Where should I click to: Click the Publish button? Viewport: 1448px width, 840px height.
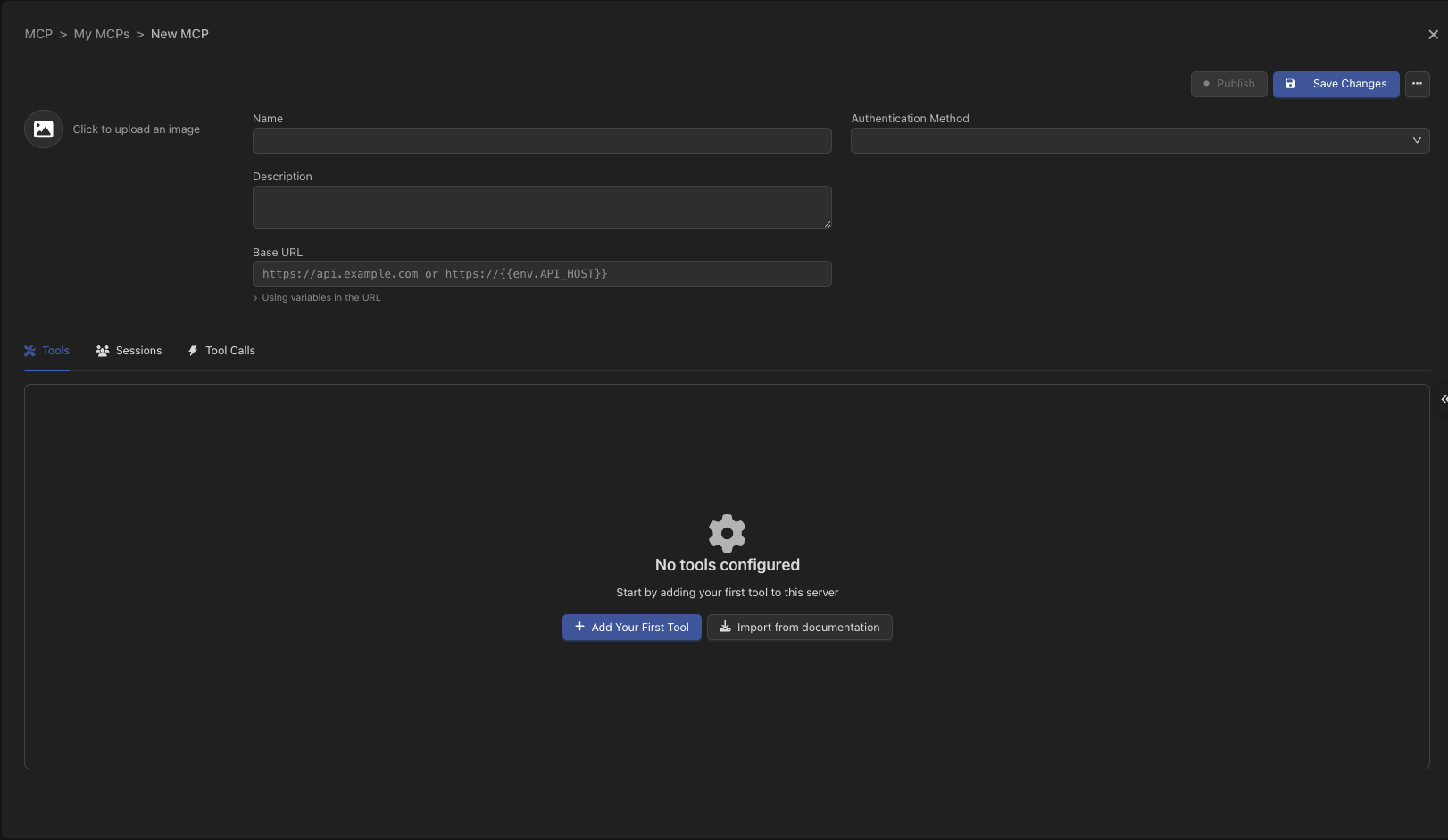(1228, 84)
